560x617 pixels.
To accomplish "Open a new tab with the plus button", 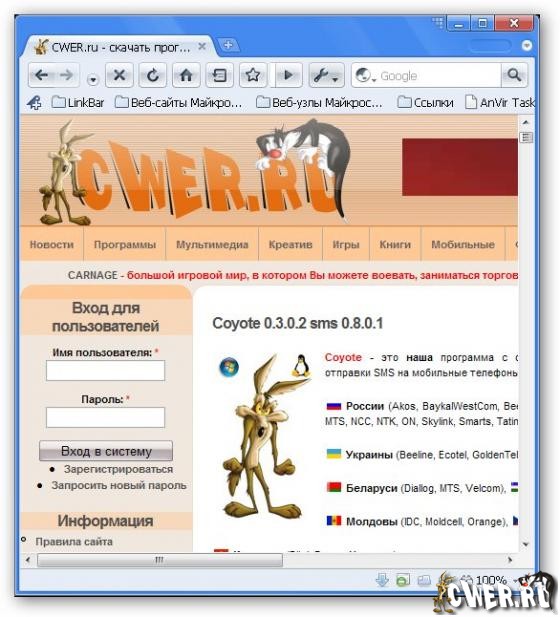I will [x=228, y=45].
